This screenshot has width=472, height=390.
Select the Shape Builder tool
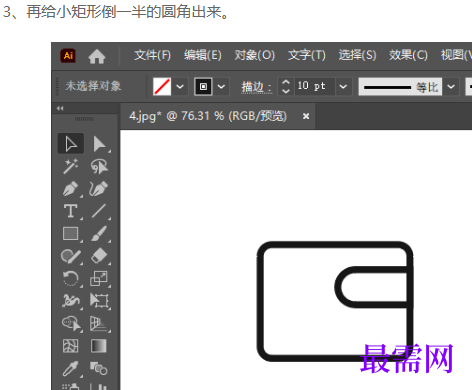(71, 324)
